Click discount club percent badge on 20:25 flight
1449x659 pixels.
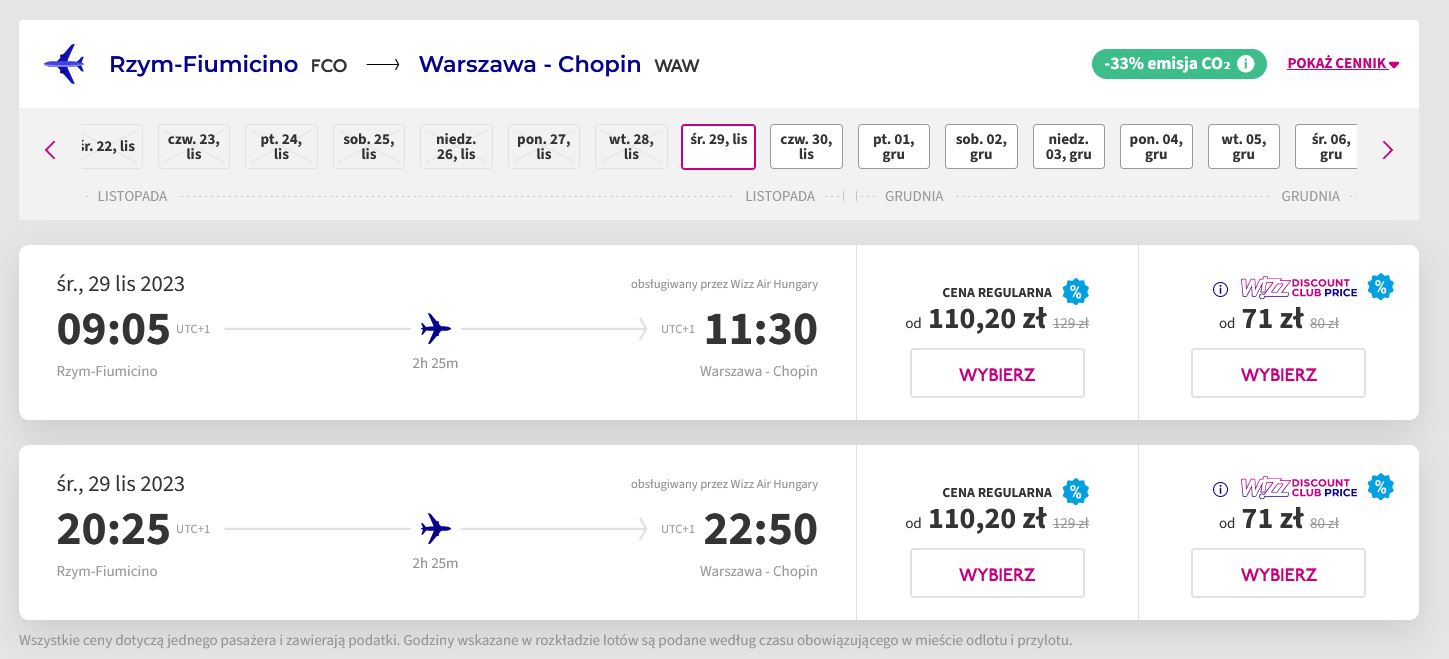click(1381, 487)
